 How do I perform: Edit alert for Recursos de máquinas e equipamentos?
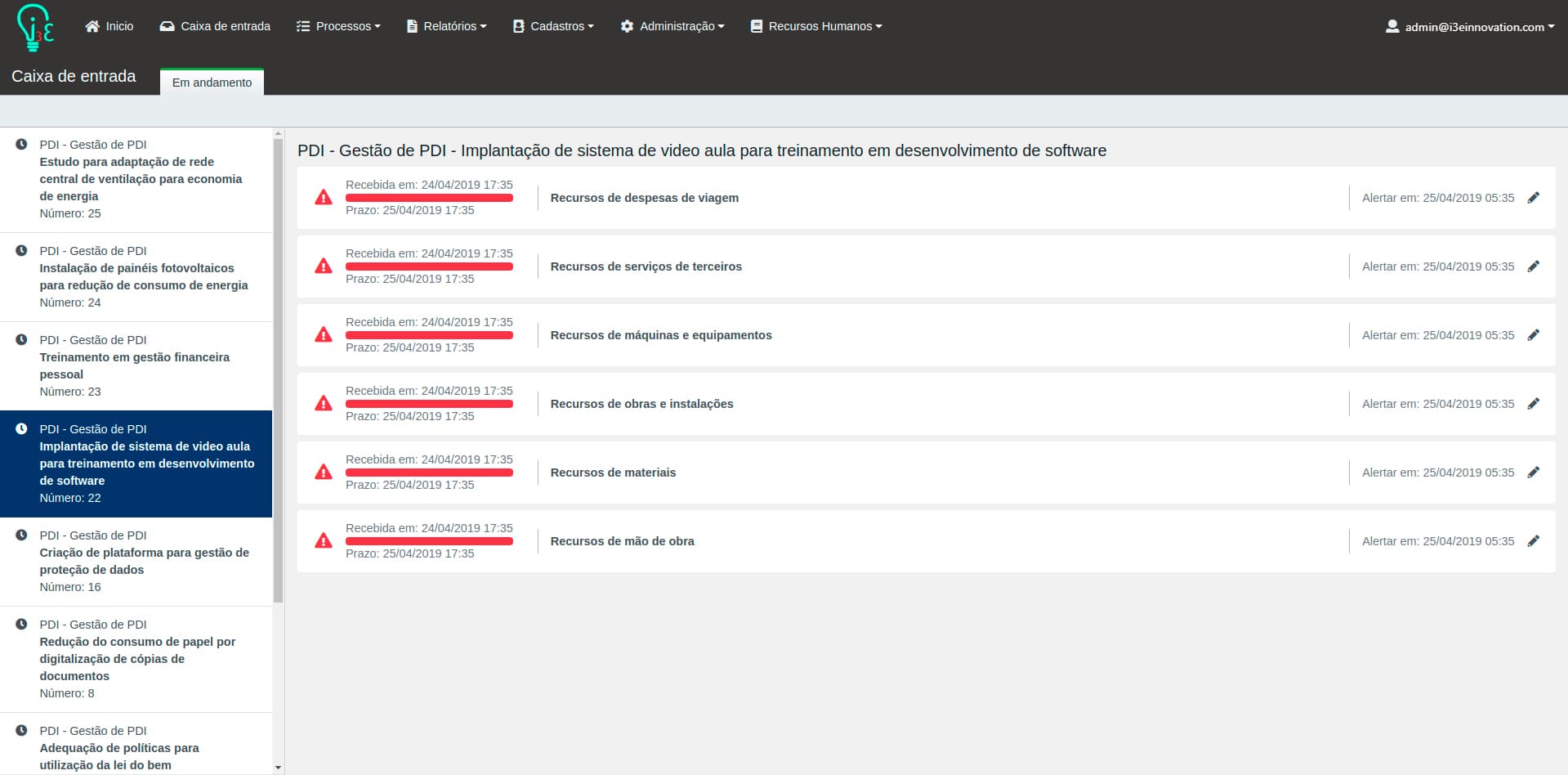[1534, 335]
